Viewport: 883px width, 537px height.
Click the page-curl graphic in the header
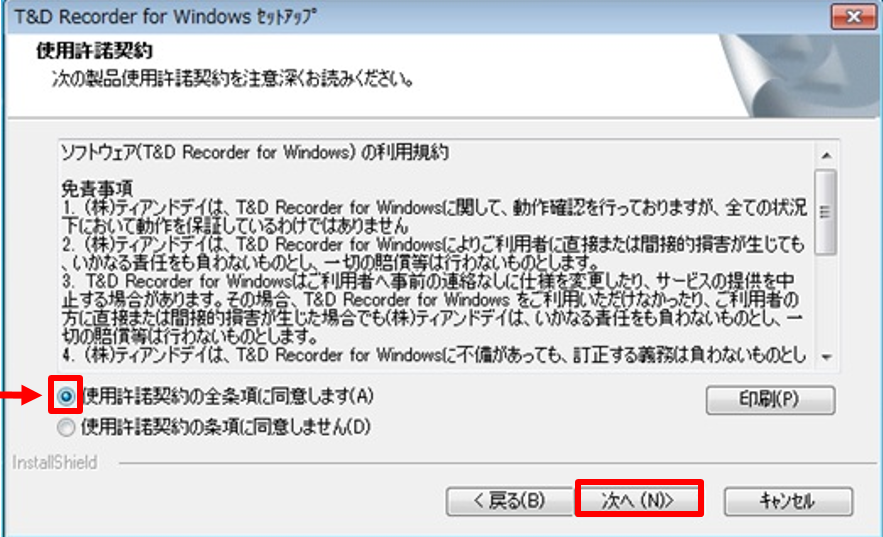pos(800,75)
